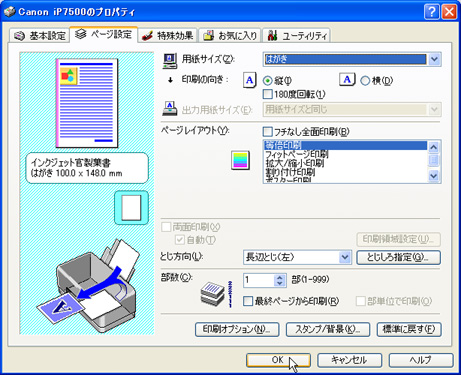
Task: Increase the copies count with the spinner
Action: (280, 277)
